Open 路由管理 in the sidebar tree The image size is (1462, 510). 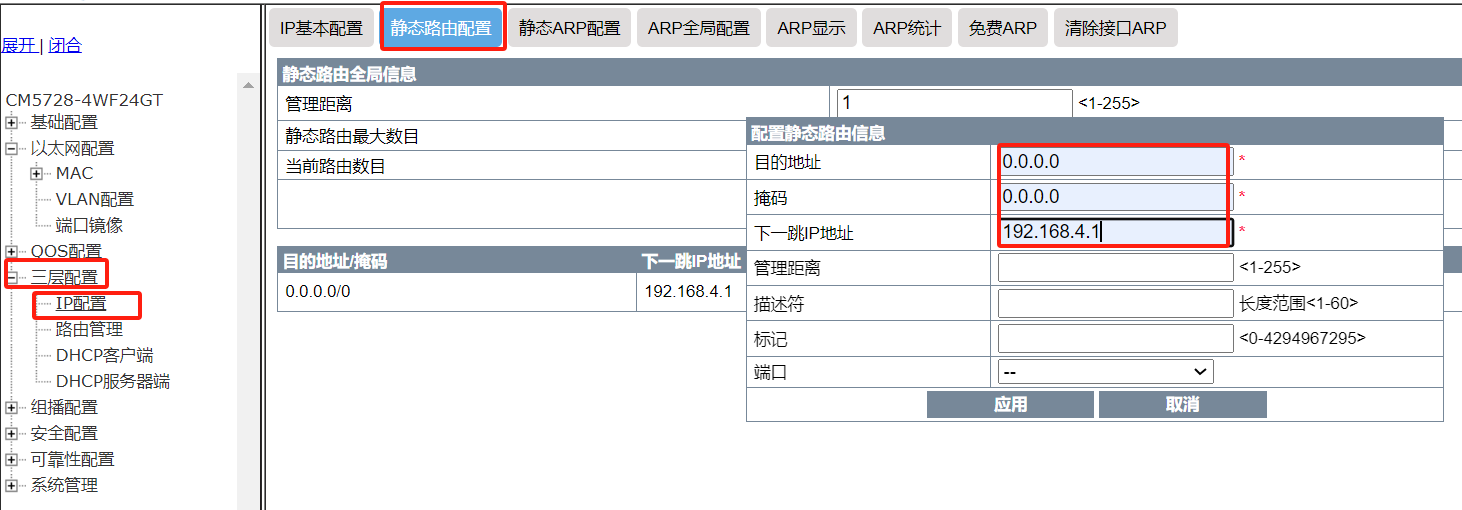pyautogui.click(x=89, y=329)
